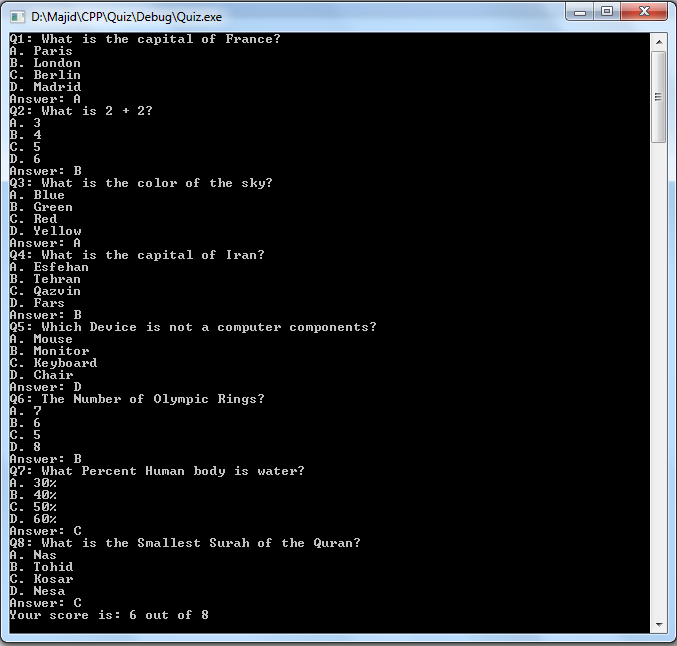The image size is (677, 646).
Task: Click the scrollbar down arrow
Action: [659, 624]
